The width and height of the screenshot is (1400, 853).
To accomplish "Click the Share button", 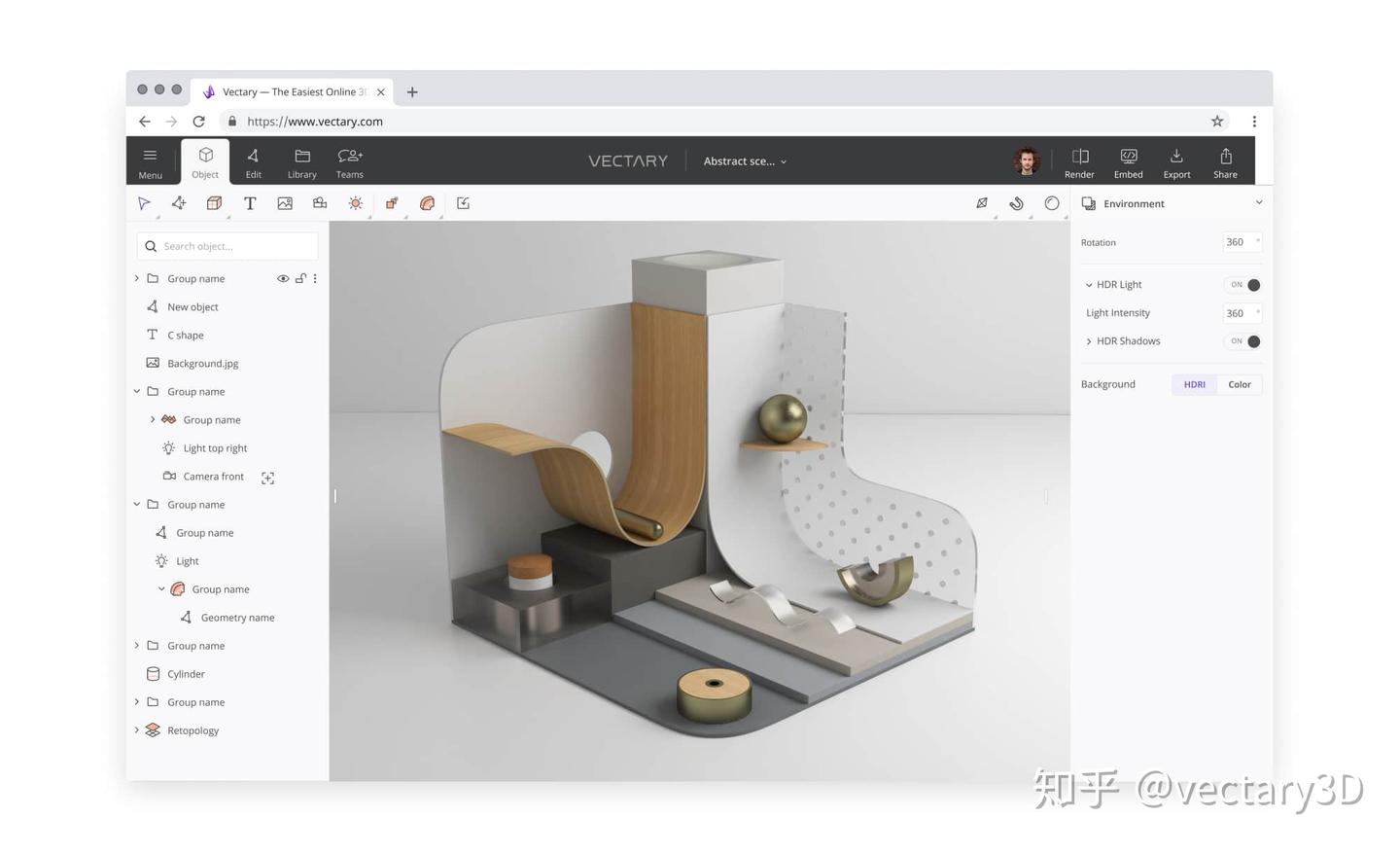I will click(1225, 161).
